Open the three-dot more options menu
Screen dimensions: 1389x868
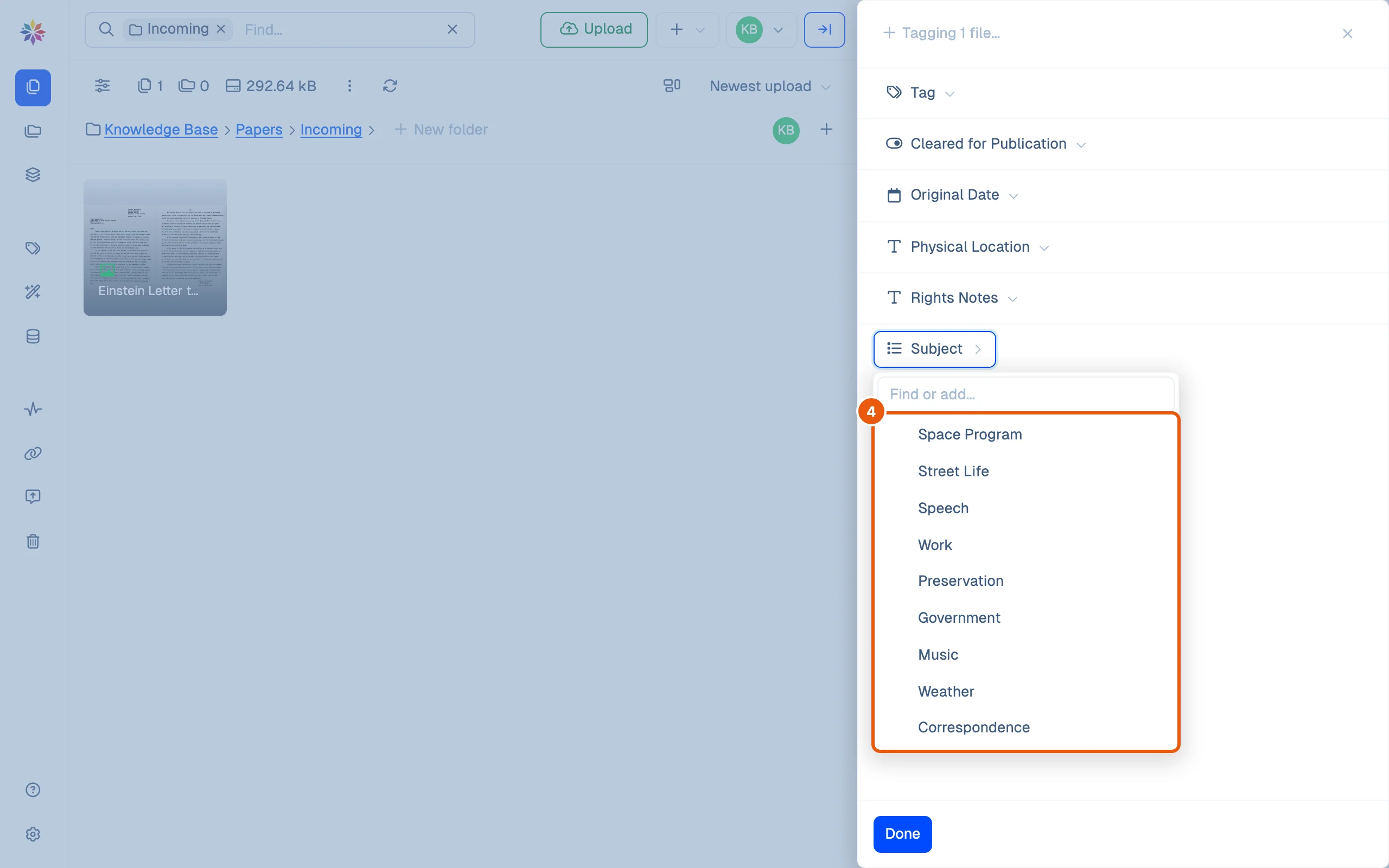click(349, 86)
